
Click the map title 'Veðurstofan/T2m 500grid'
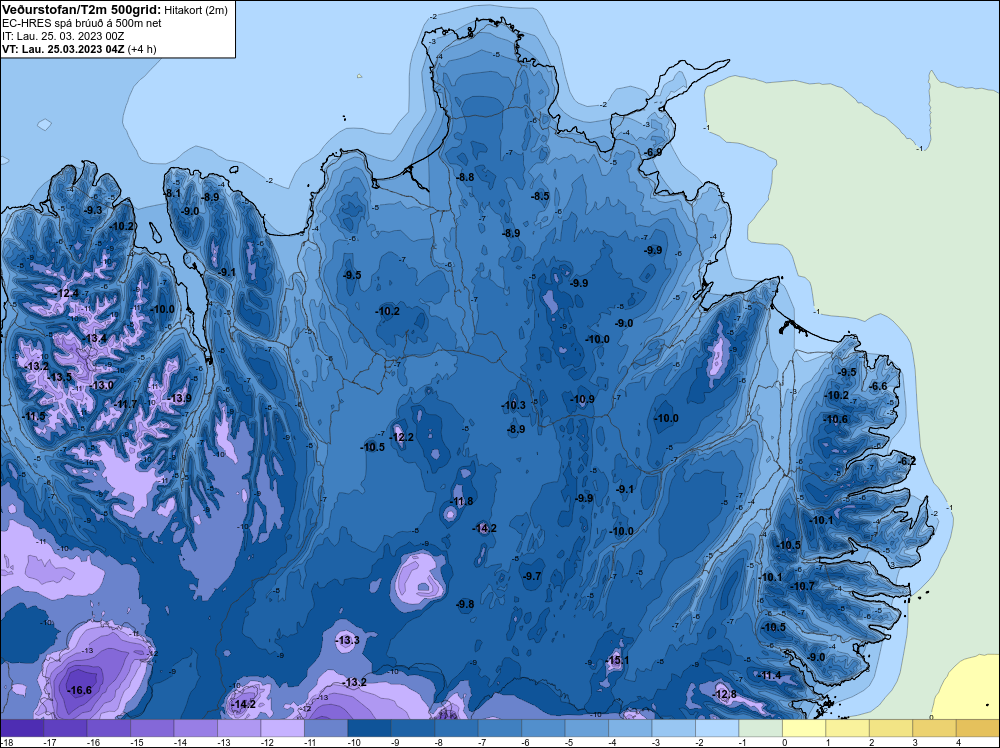(x=81, y=10)
